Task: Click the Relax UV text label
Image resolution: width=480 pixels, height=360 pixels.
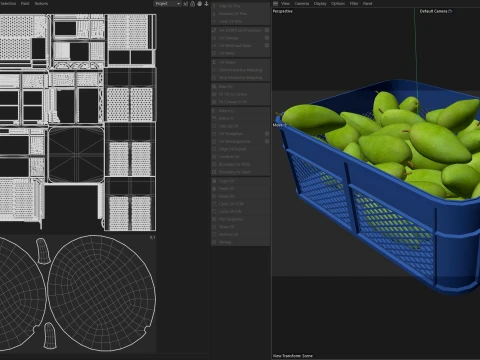Action: point(226,86)
